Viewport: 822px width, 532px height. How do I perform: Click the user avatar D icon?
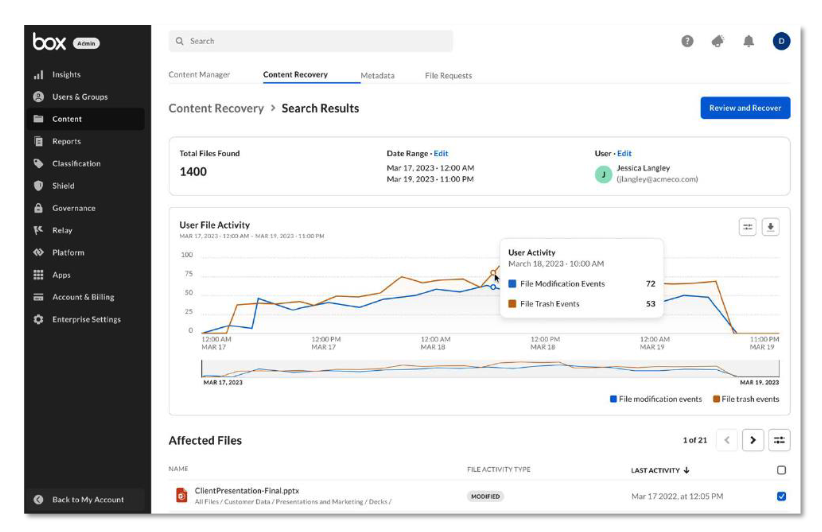(x=781, y=41)
